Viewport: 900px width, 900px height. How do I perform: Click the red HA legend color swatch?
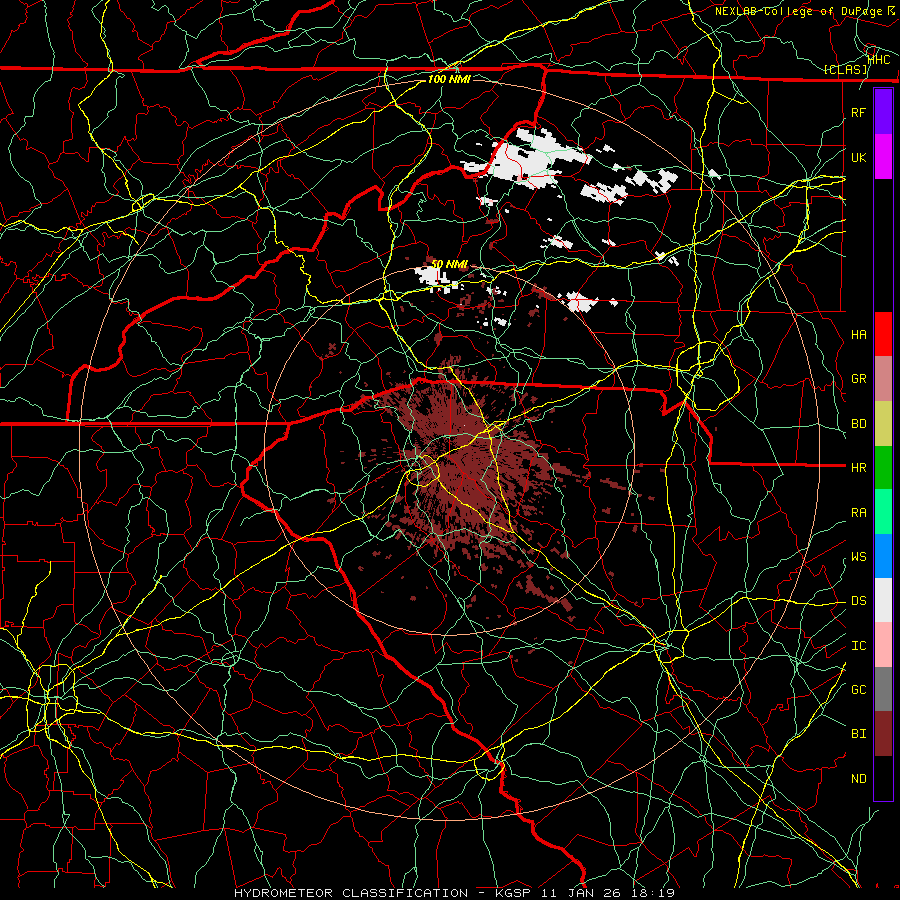tap(883, 334)
